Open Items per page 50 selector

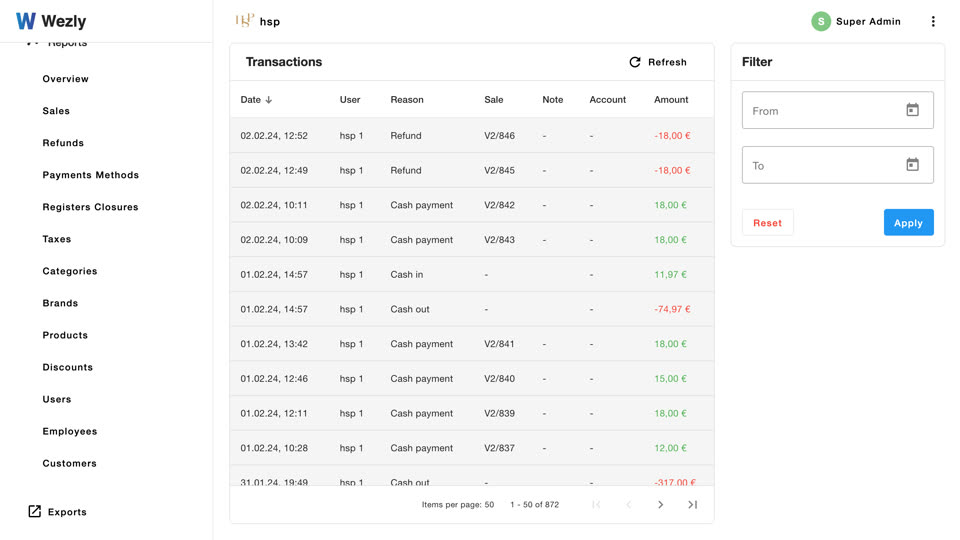[x=457, y=504]
